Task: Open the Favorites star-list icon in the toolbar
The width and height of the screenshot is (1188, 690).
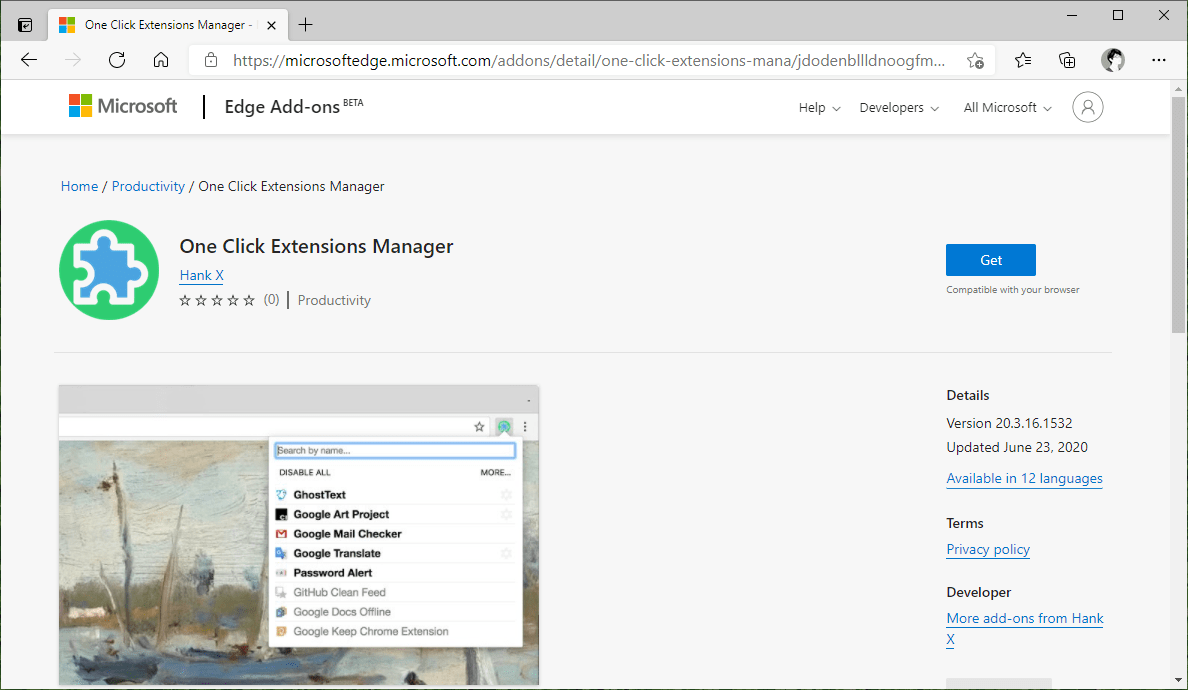Action: [1022, 59]
